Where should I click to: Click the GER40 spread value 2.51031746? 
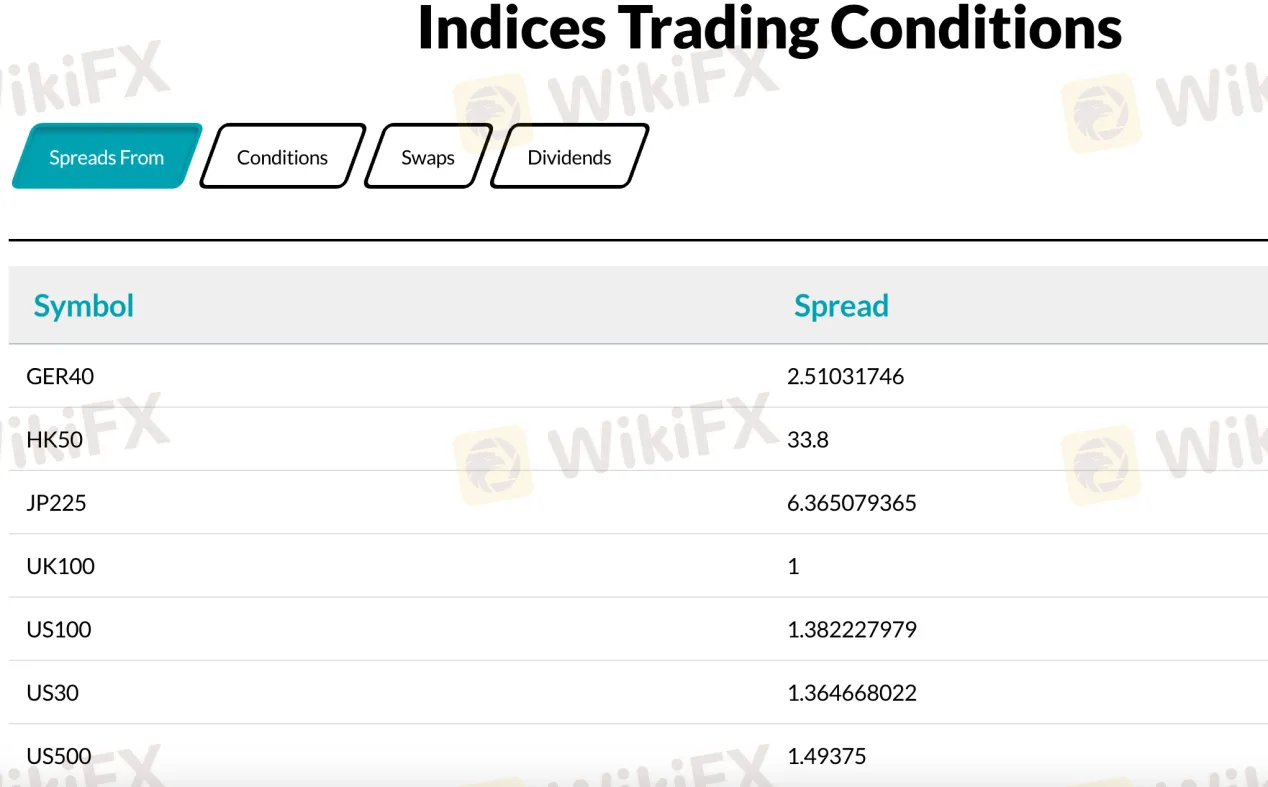(x=846, y=376)
